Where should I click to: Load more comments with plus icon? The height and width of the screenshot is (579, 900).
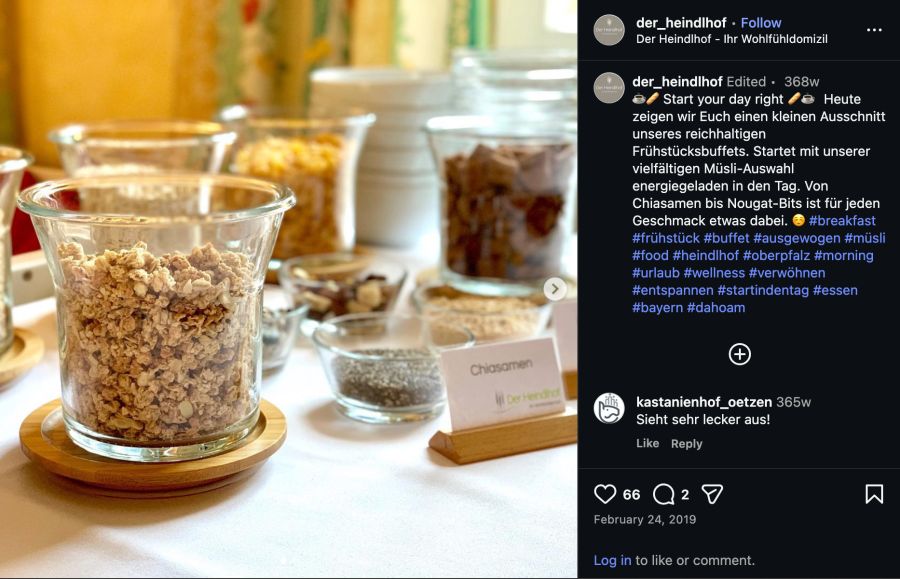pos(739,354)
